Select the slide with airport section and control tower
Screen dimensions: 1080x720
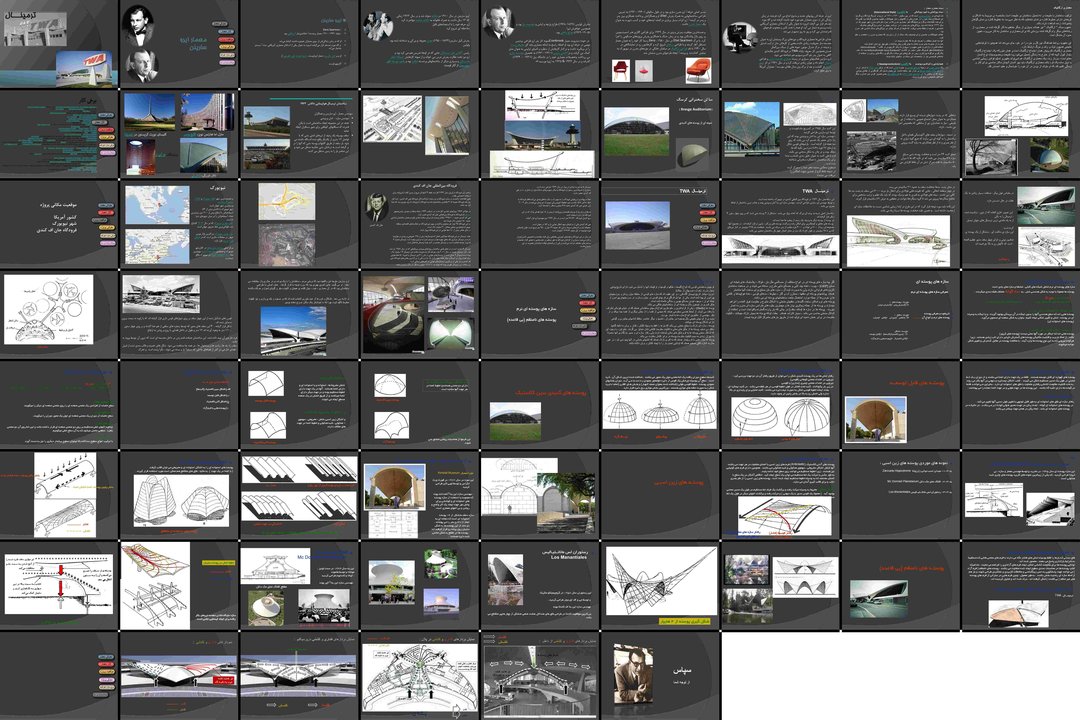pos(539,134)
